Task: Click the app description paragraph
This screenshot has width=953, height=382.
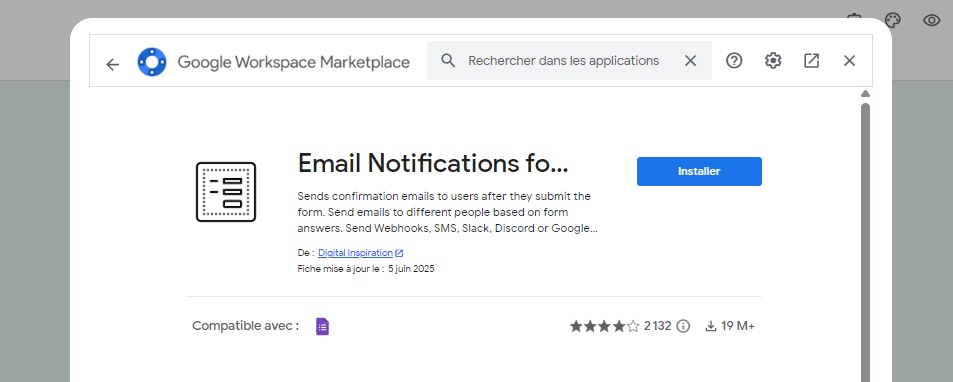Action: click(448, 213)
